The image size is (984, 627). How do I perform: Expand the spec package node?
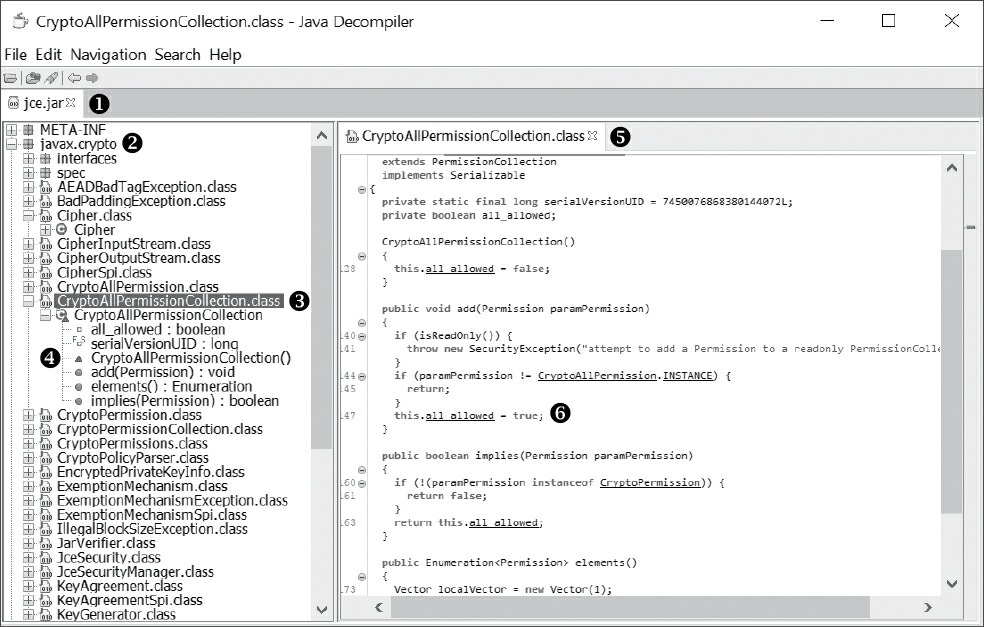coord(29,173)
